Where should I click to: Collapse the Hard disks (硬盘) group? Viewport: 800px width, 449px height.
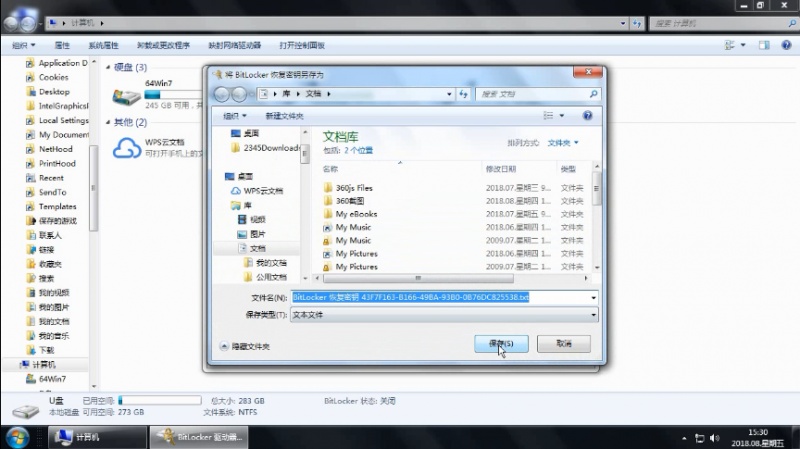pyautogui.click(x=108, y=67)
